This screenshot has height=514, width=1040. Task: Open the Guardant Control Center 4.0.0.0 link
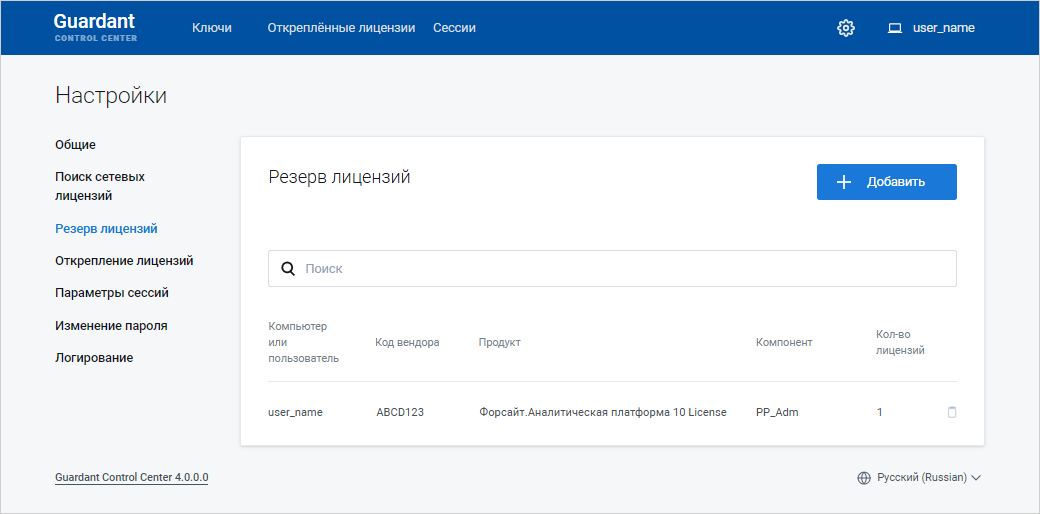[132, 478]
